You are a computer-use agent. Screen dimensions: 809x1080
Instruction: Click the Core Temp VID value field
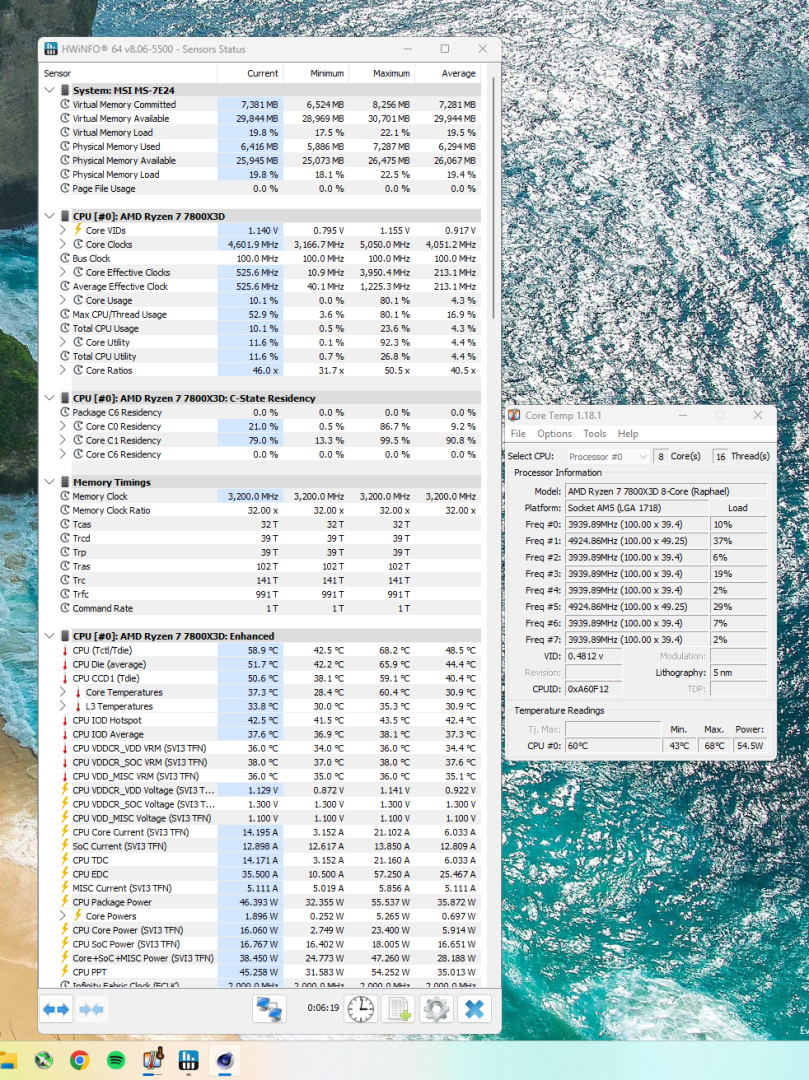click(593, 656)
